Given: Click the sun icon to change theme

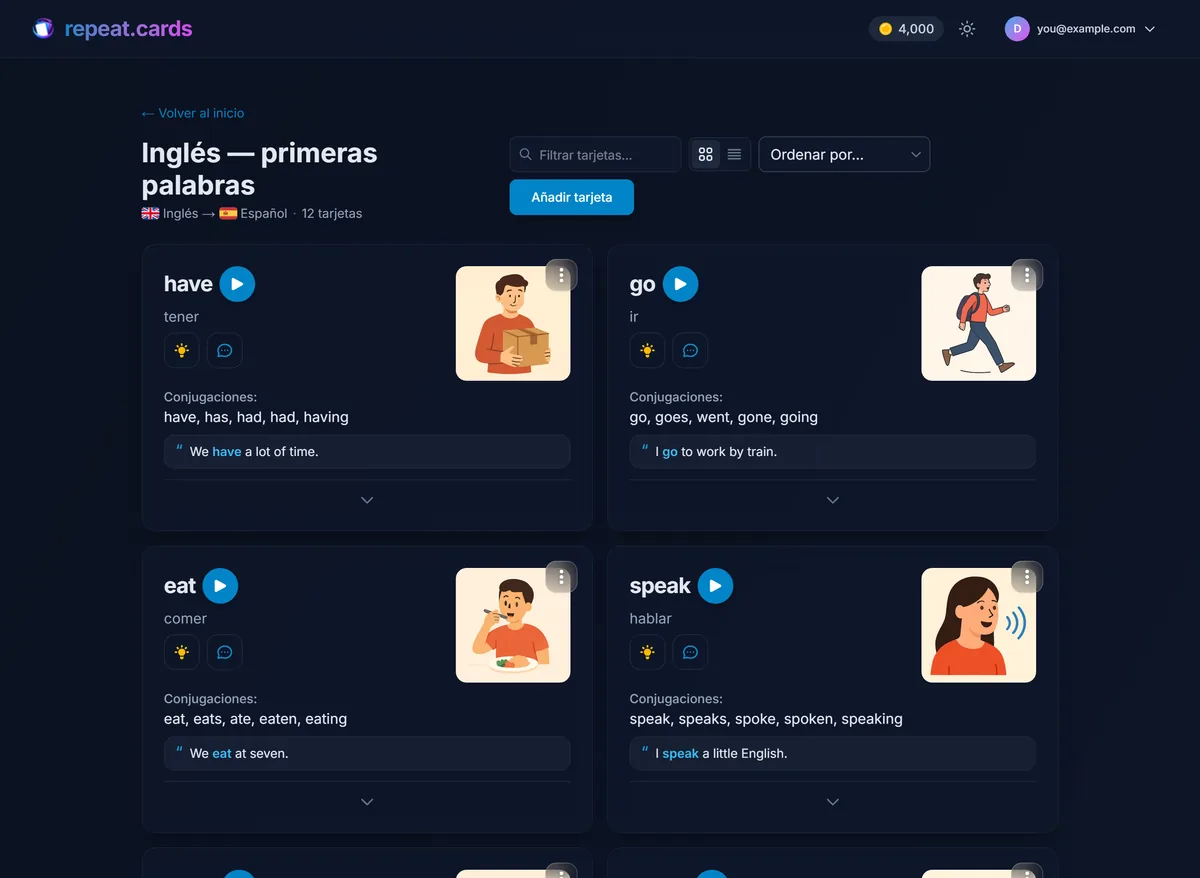Looking at the screenshot, I should tap(967, 29).
